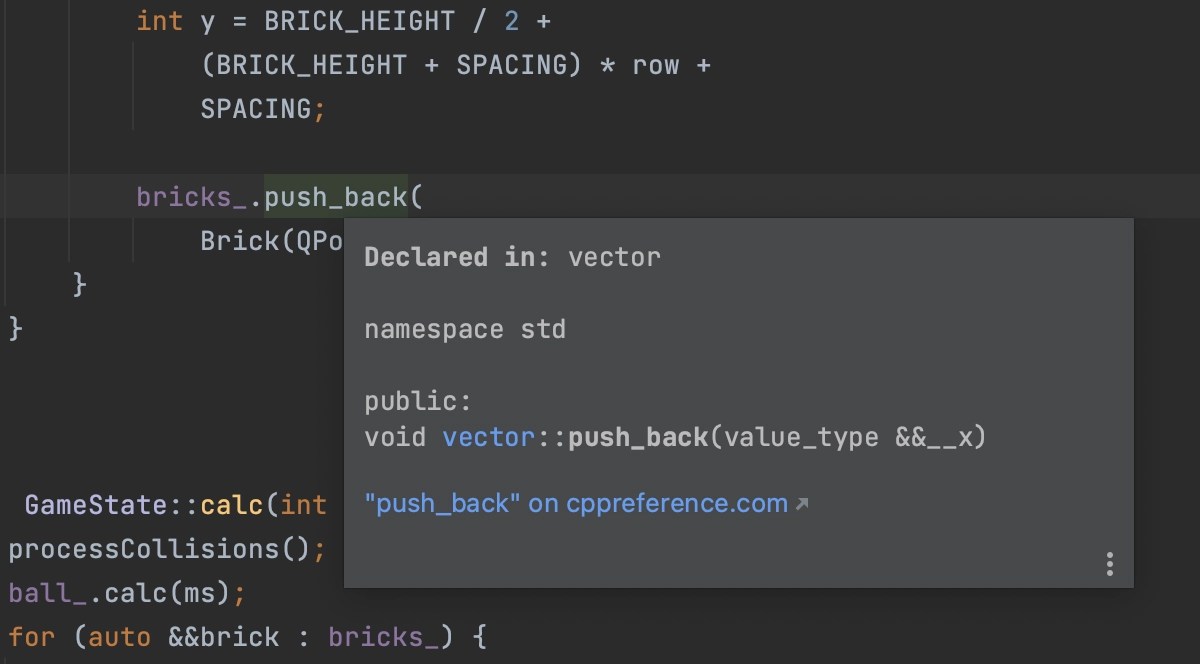Image resolution: width=1200 pixels, height=664 pixels.
Task: Click the int keyword of the y declaration
Action: tap(159, 20)
